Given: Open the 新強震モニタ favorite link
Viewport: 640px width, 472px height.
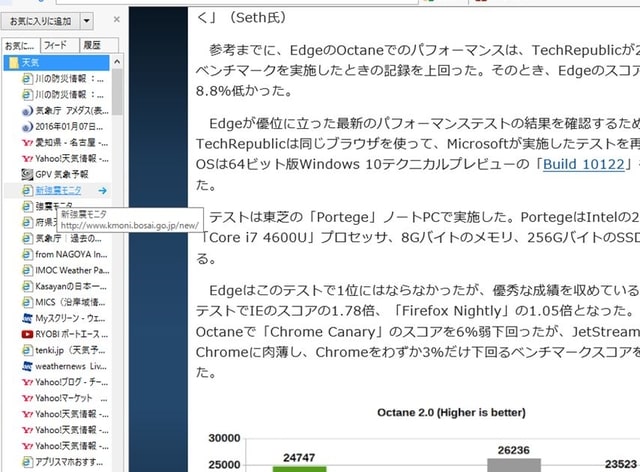Looking at the screenshot, I should tap(58, 190).
